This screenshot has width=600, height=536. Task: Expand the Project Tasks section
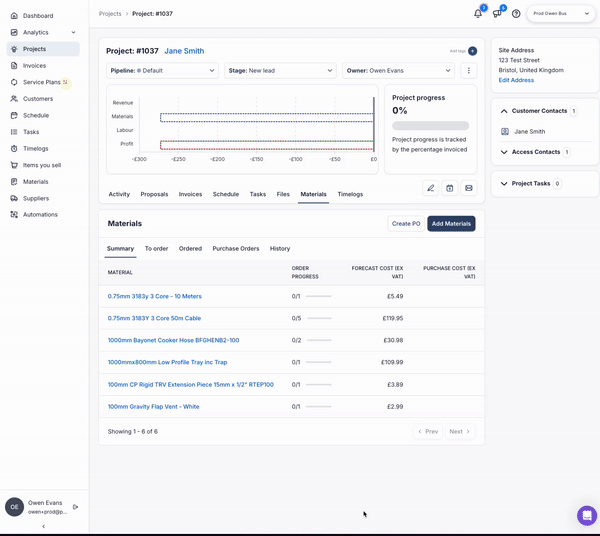click(504, 184)
